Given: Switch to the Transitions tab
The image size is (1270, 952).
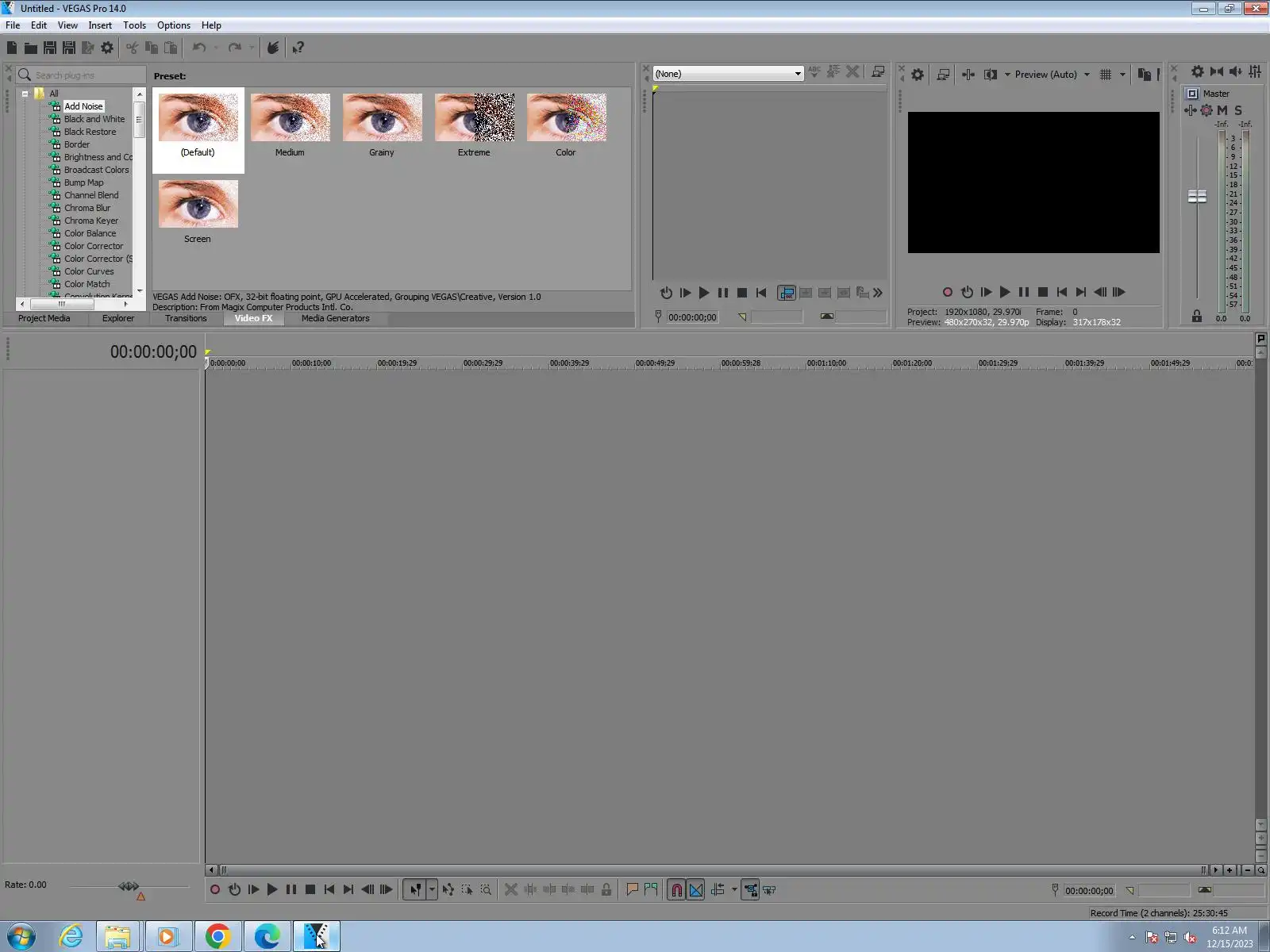Looking at the screenshot, I should point(186,318).
